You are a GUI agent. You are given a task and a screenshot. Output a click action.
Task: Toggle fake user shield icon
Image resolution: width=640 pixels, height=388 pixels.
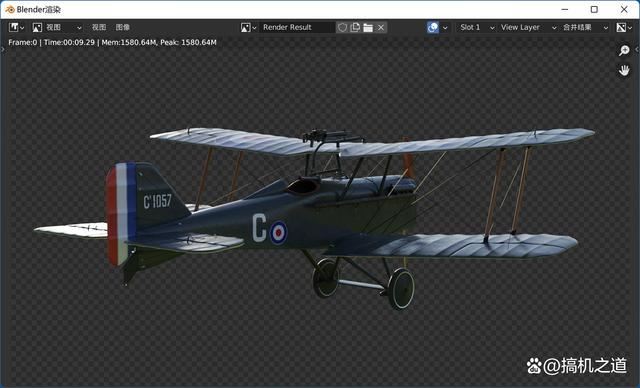pyautogui.click(x=342, y=27)
